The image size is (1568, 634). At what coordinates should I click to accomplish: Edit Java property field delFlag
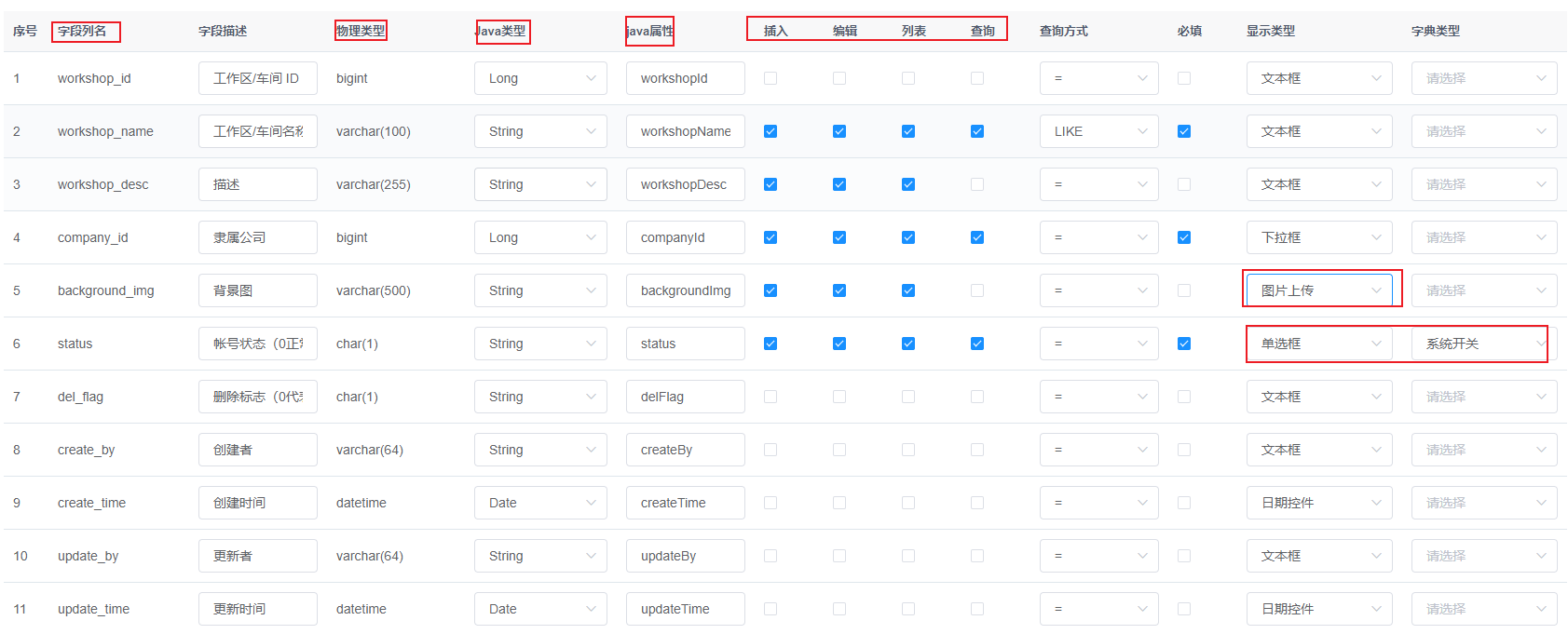(x=686, y=397)
